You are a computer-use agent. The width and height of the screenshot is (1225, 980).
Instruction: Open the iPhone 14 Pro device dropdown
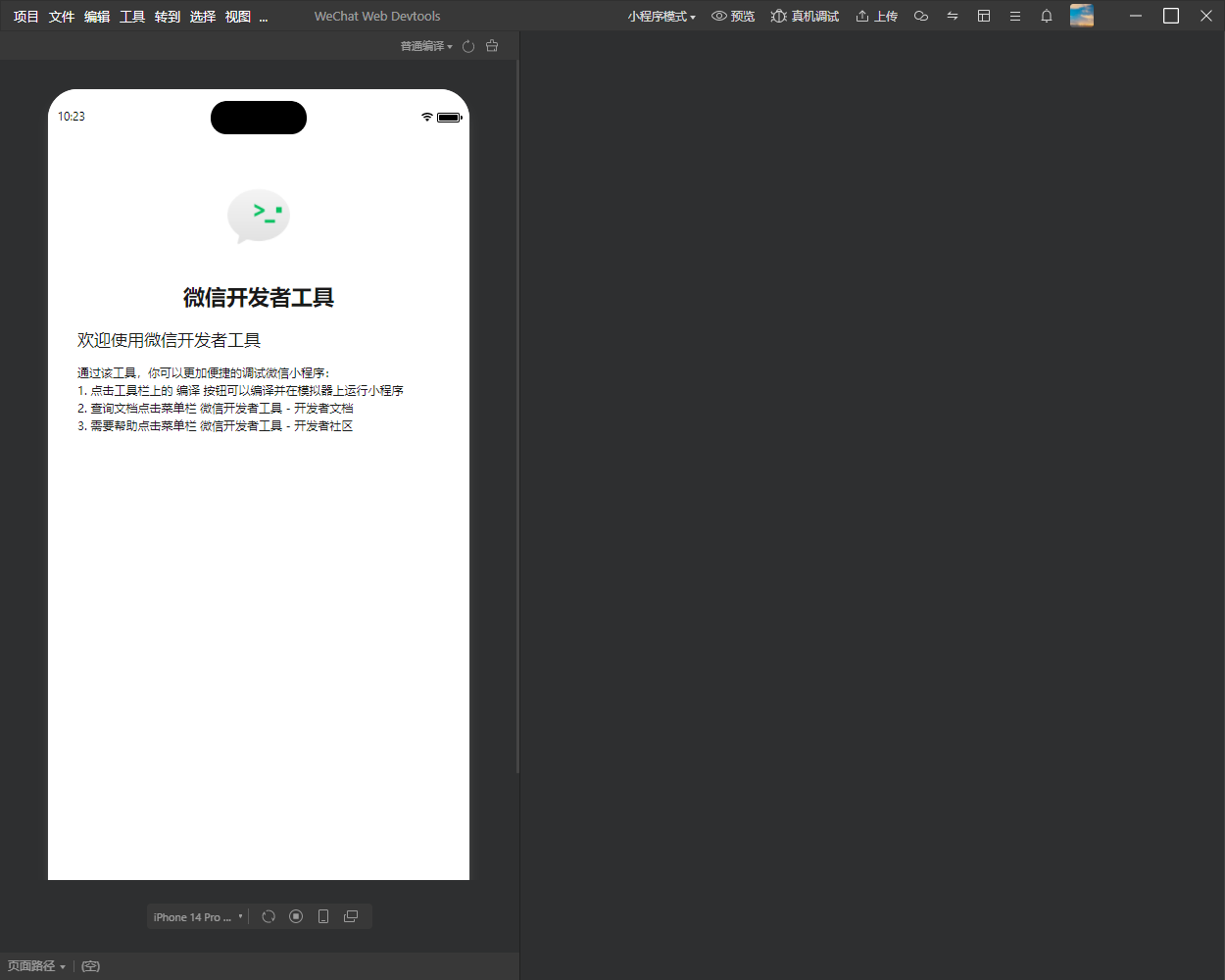point(198,917)
